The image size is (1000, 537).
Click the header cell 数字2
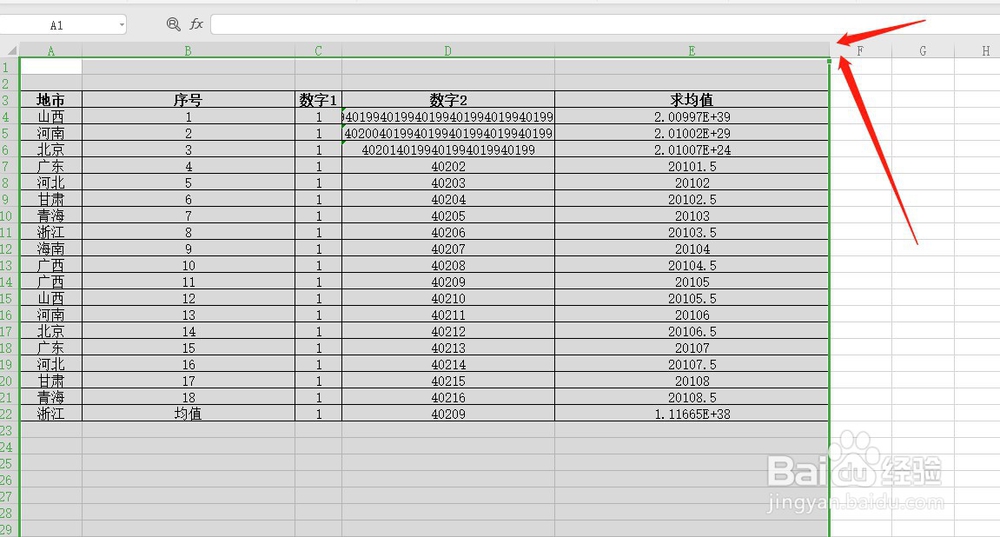pos(448,100)
